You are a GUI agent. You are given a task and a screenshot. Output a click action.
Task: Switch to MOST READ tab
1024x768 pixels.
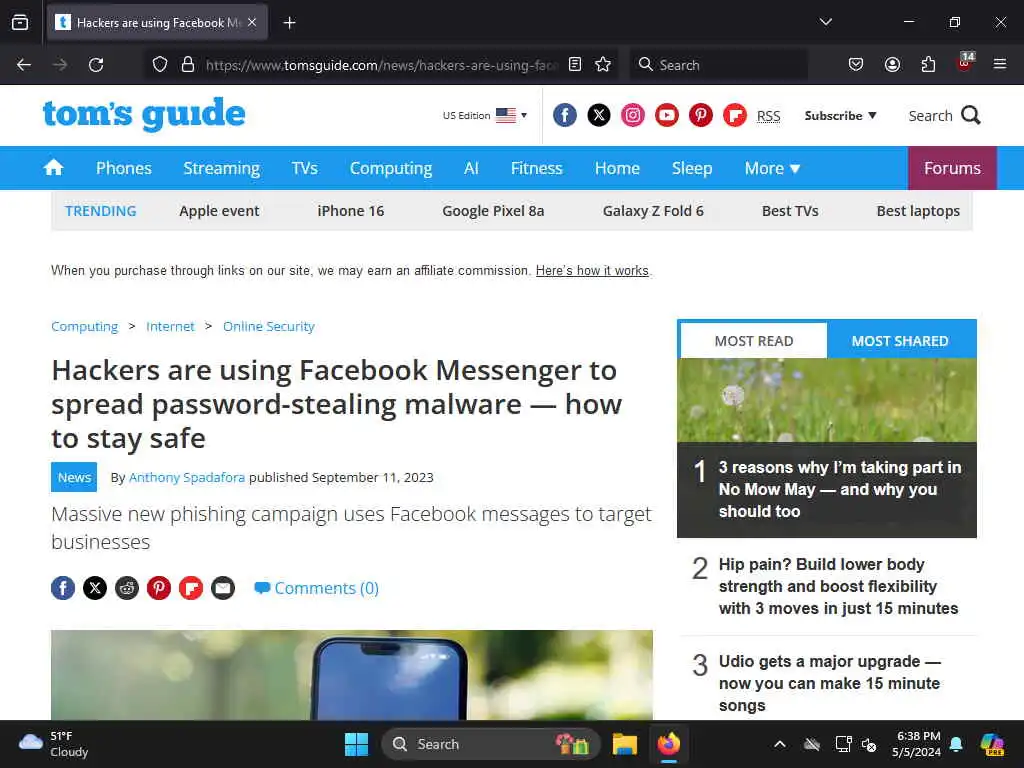coord(754,340)
